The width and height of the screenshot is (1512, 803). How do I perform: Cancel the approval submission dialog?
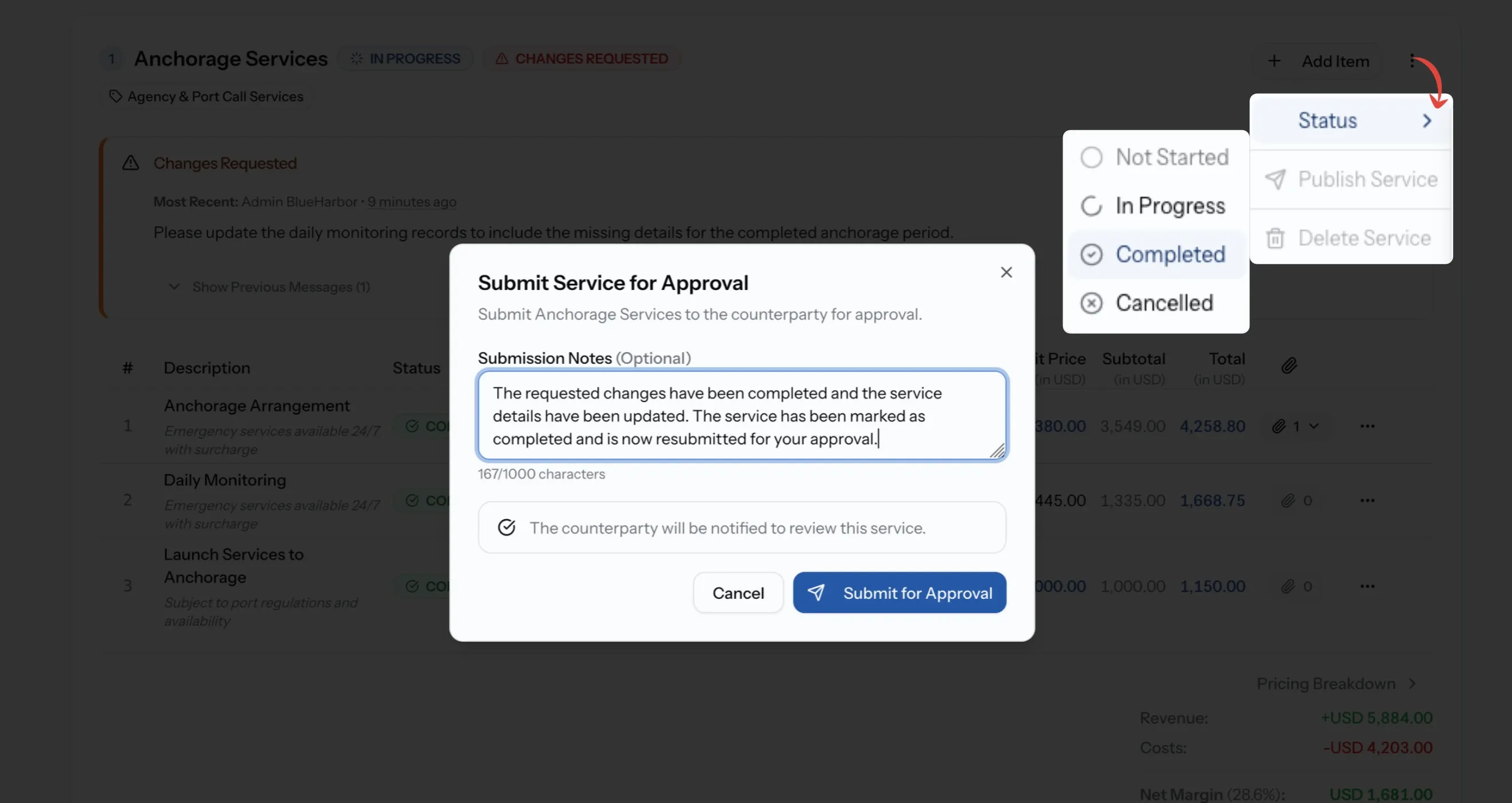(x=738, y=593)
